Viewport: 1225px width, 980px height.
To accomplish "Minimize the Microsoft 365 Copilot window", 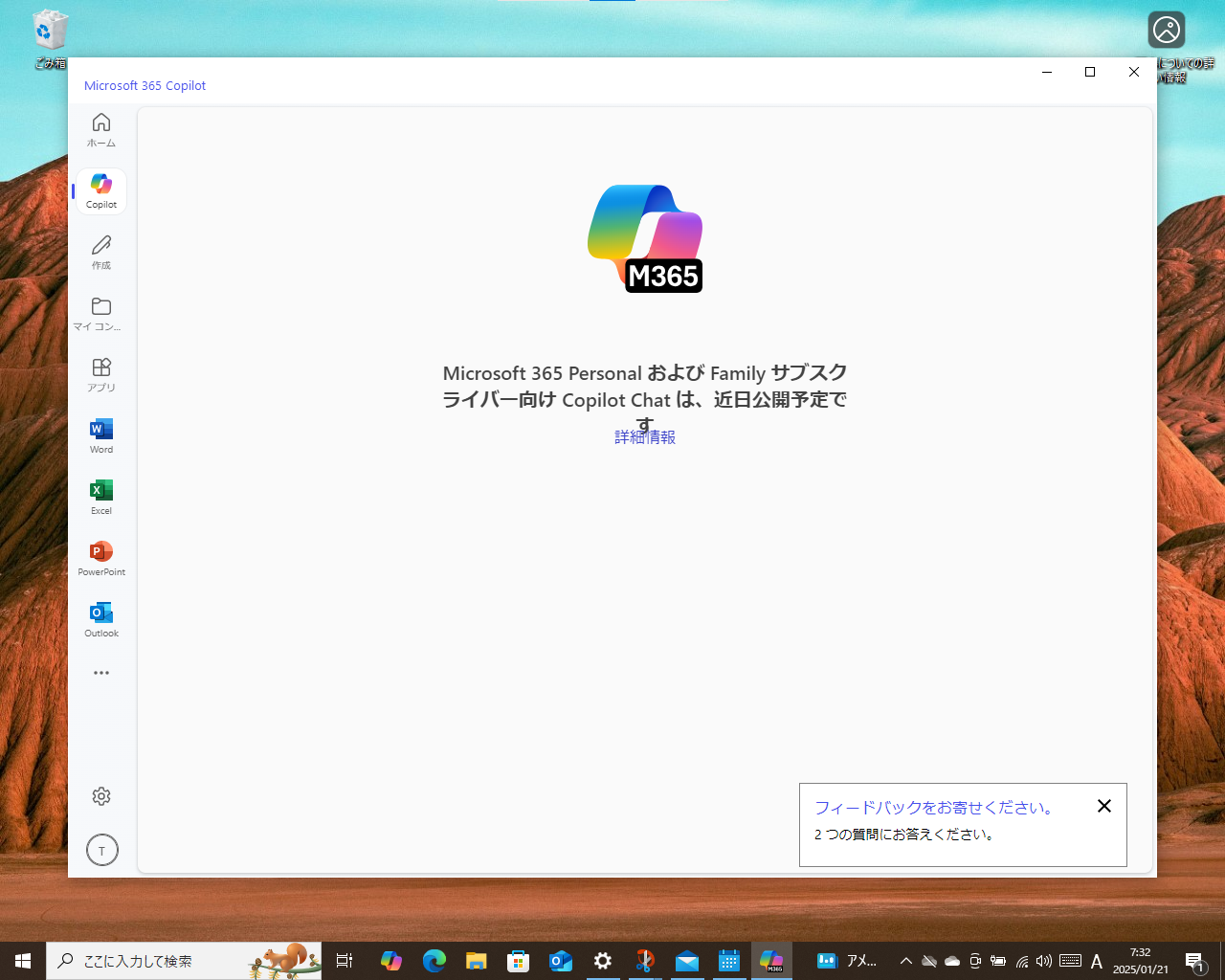I will [1047, 72].
